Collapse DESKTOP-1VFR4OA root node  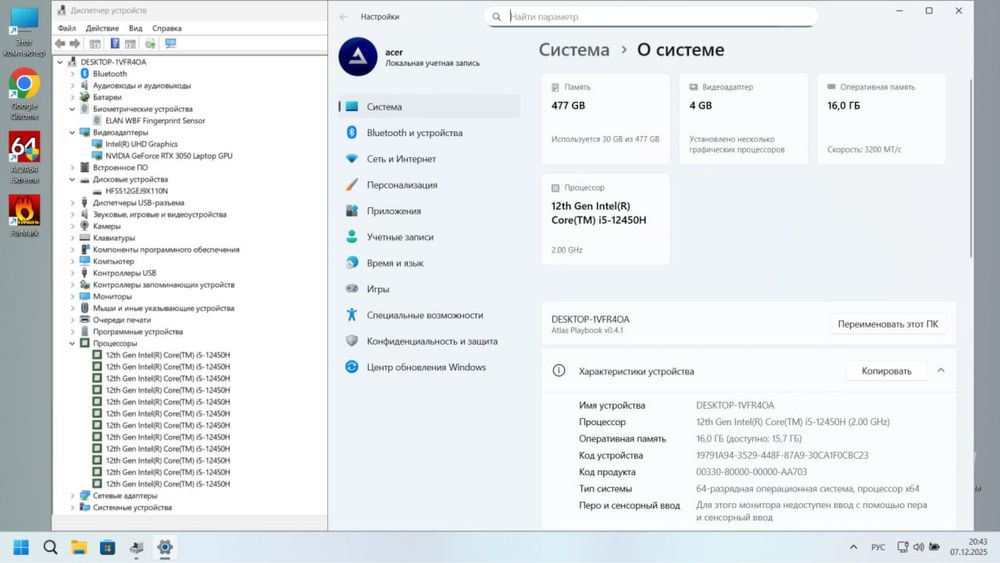click(x=60, y=62)
